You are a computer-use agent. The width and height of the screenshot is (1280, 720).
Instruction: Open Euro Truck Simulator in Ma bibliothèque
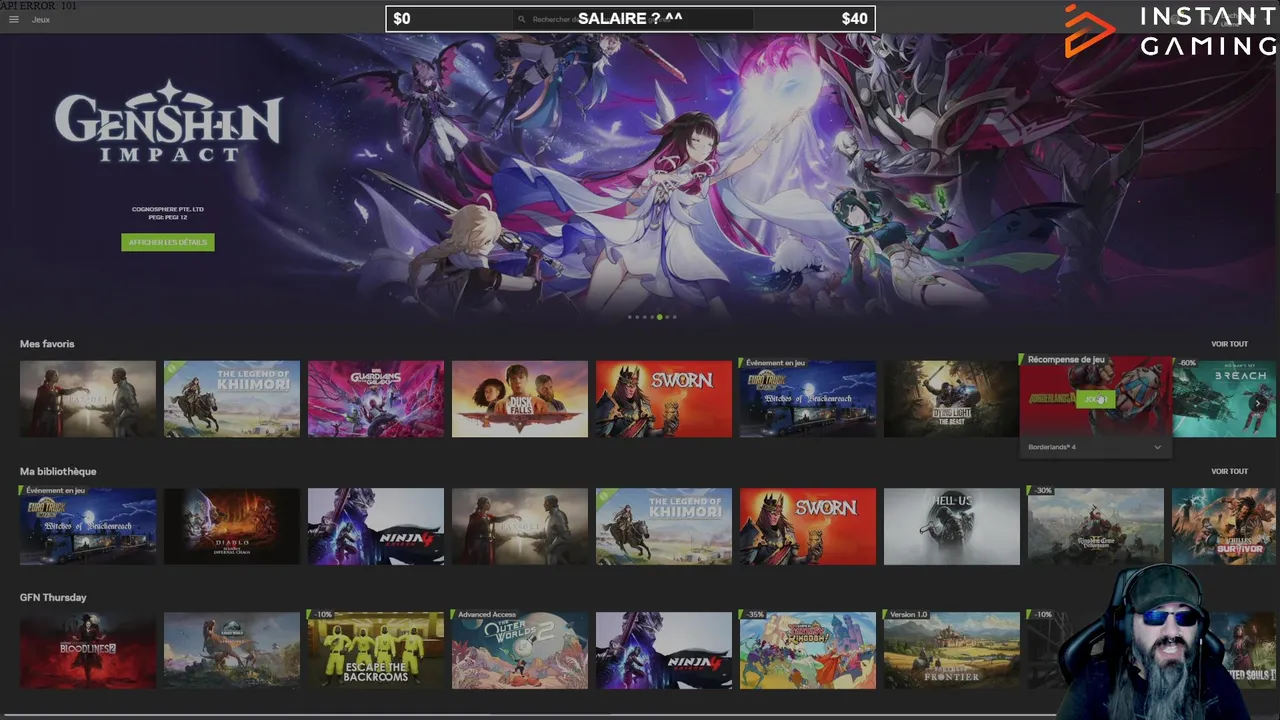pos(88,526)
